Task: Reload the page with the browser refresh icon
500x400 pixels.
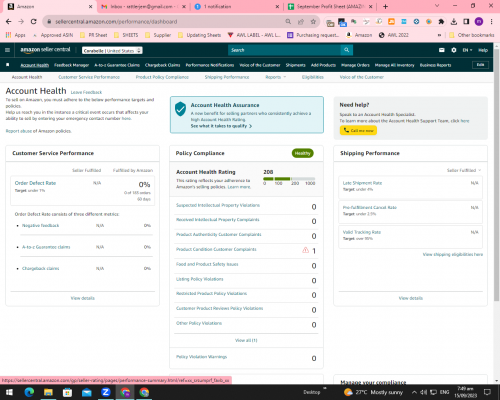Action: point(33,22)
